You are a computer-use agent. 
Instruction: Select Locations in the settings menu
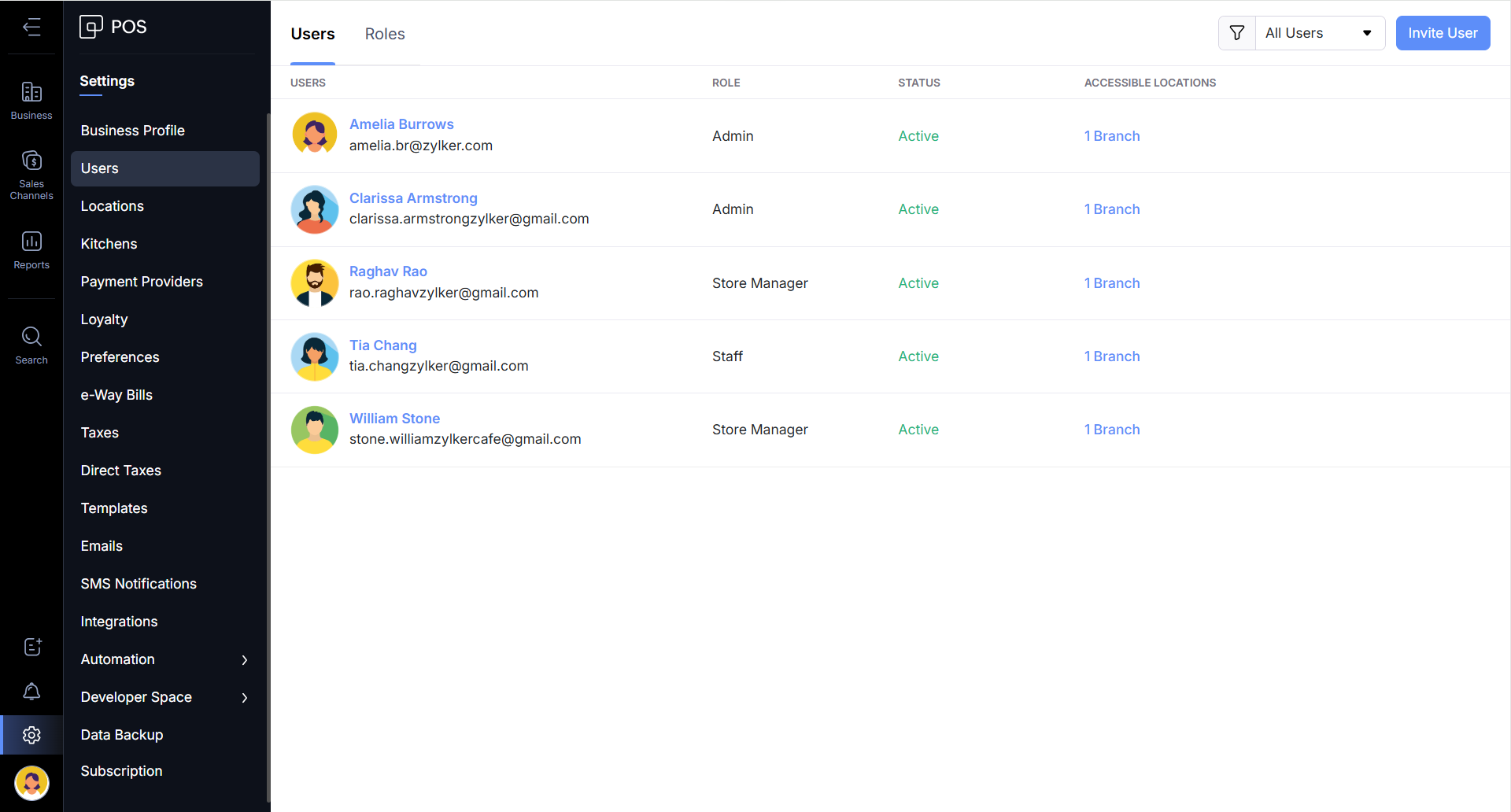(x=113, y=206)
